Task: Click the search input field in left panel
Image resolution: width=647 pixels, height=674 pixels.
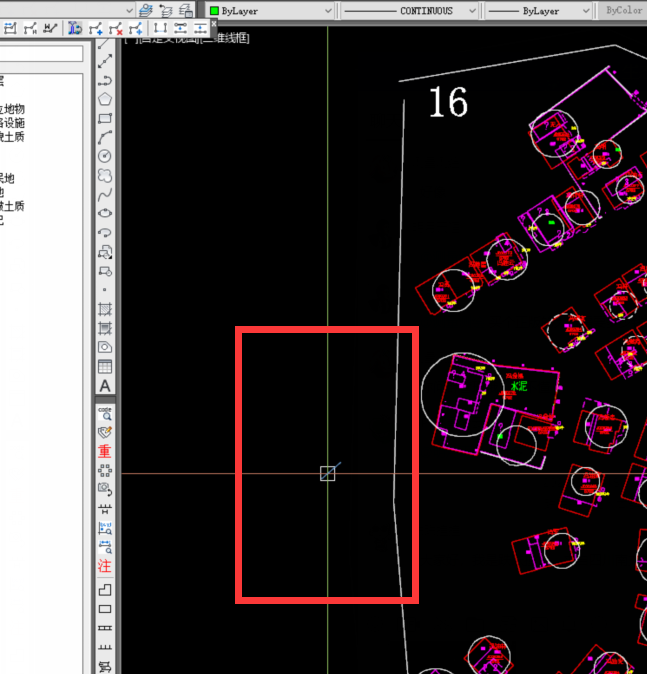Action: point(40,54)
